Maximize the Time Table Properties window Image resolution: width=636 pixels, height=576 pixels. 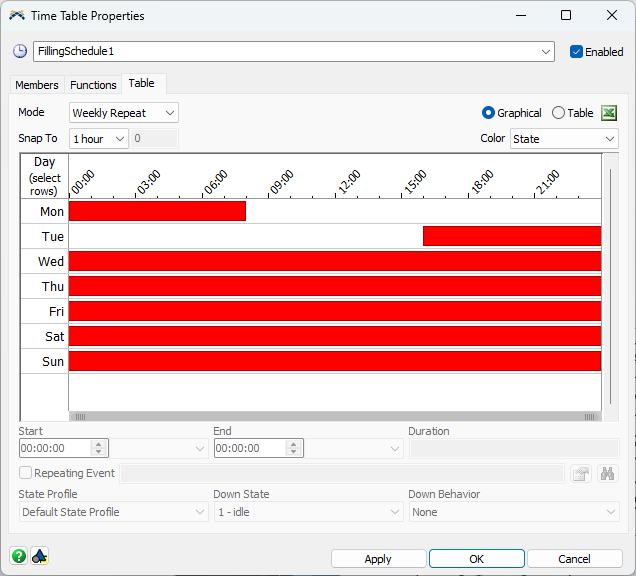tap(566, 16)
